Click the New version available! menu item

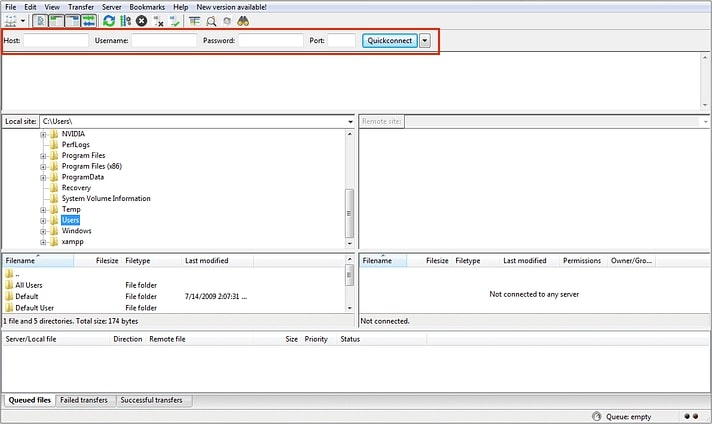pyautogui.click(x=232, y=7)
